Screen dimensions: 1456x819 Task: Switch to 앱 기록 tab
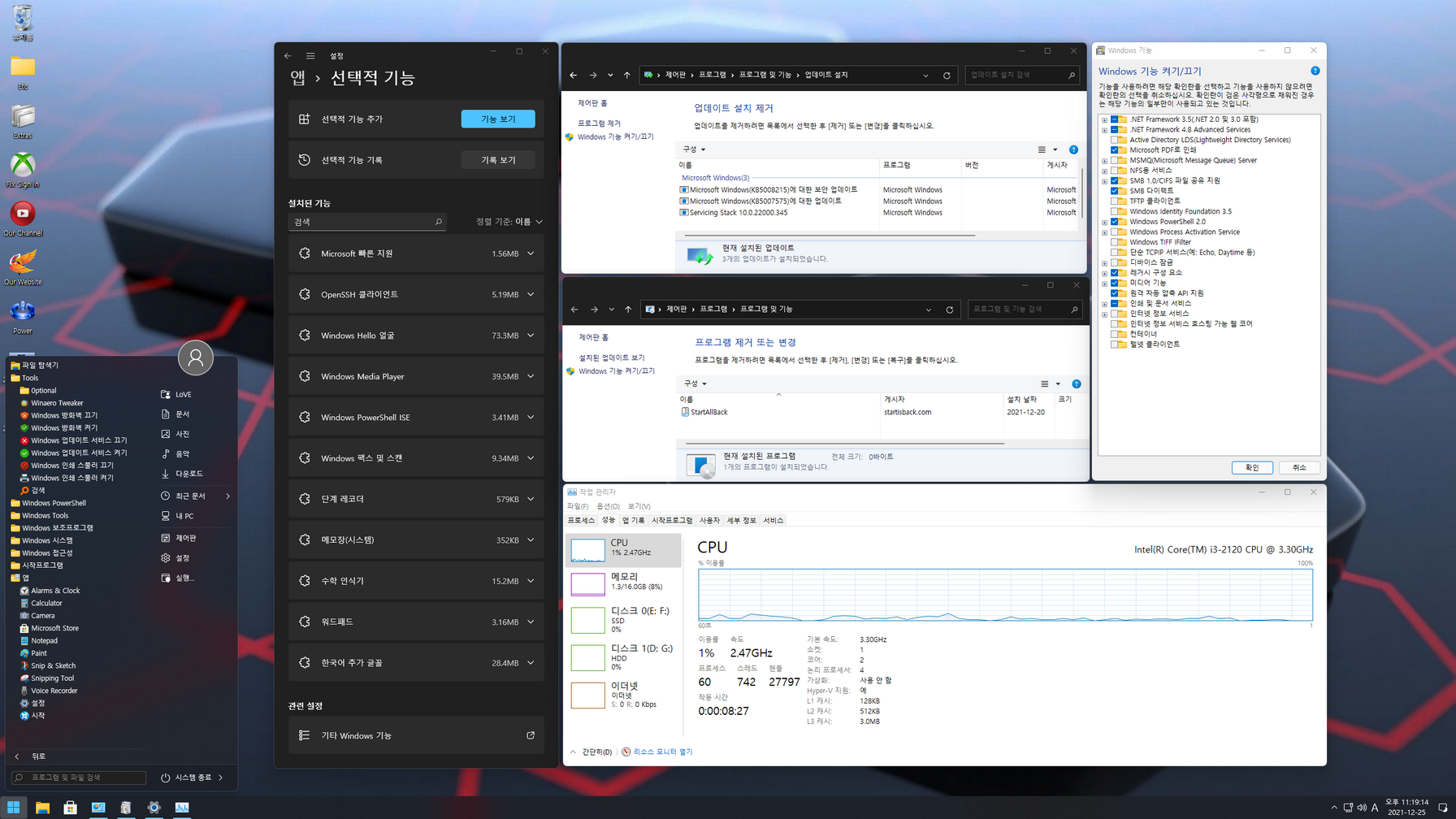click(633, 520)
